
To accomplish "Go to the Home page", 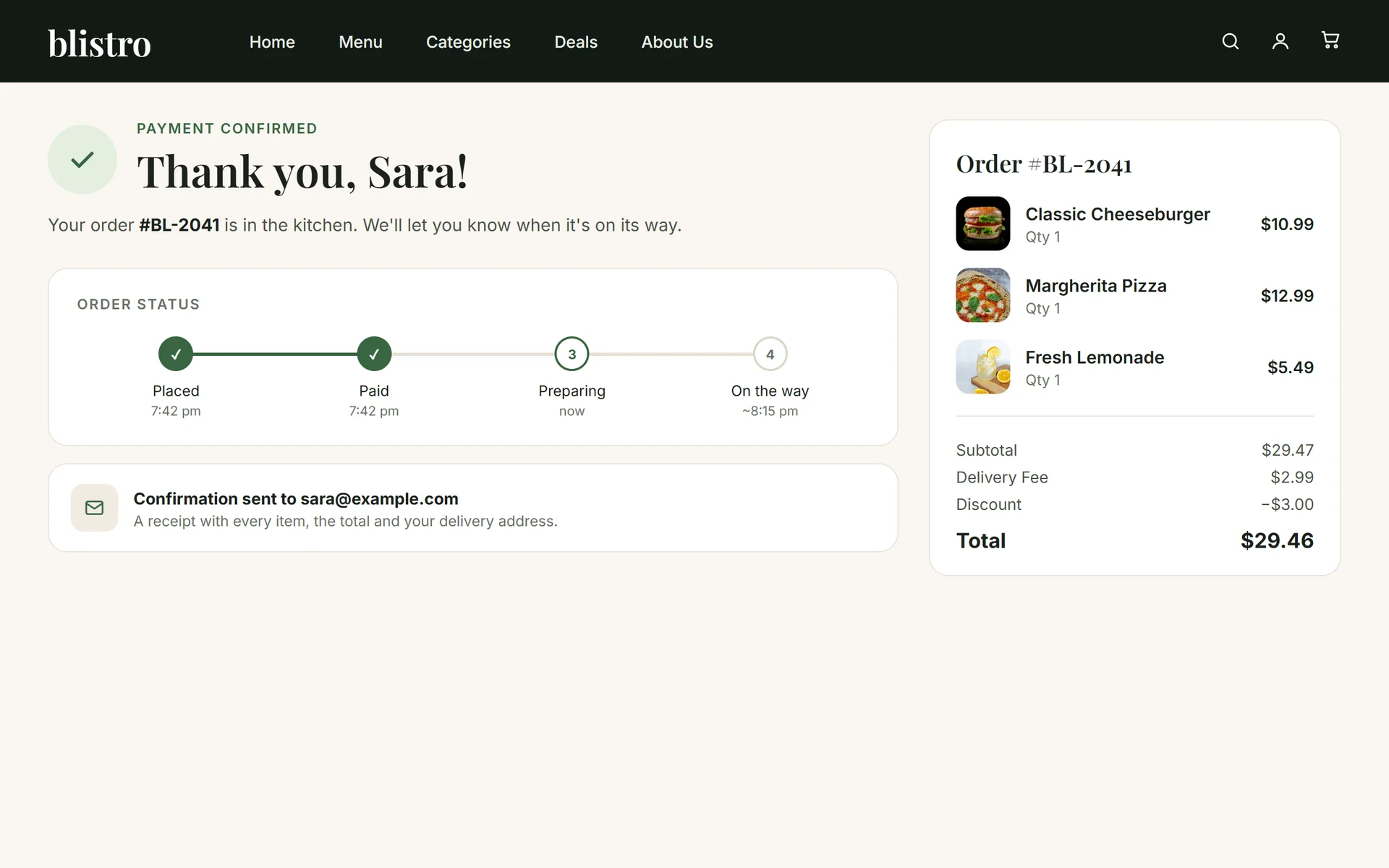I will pos(272,42).
